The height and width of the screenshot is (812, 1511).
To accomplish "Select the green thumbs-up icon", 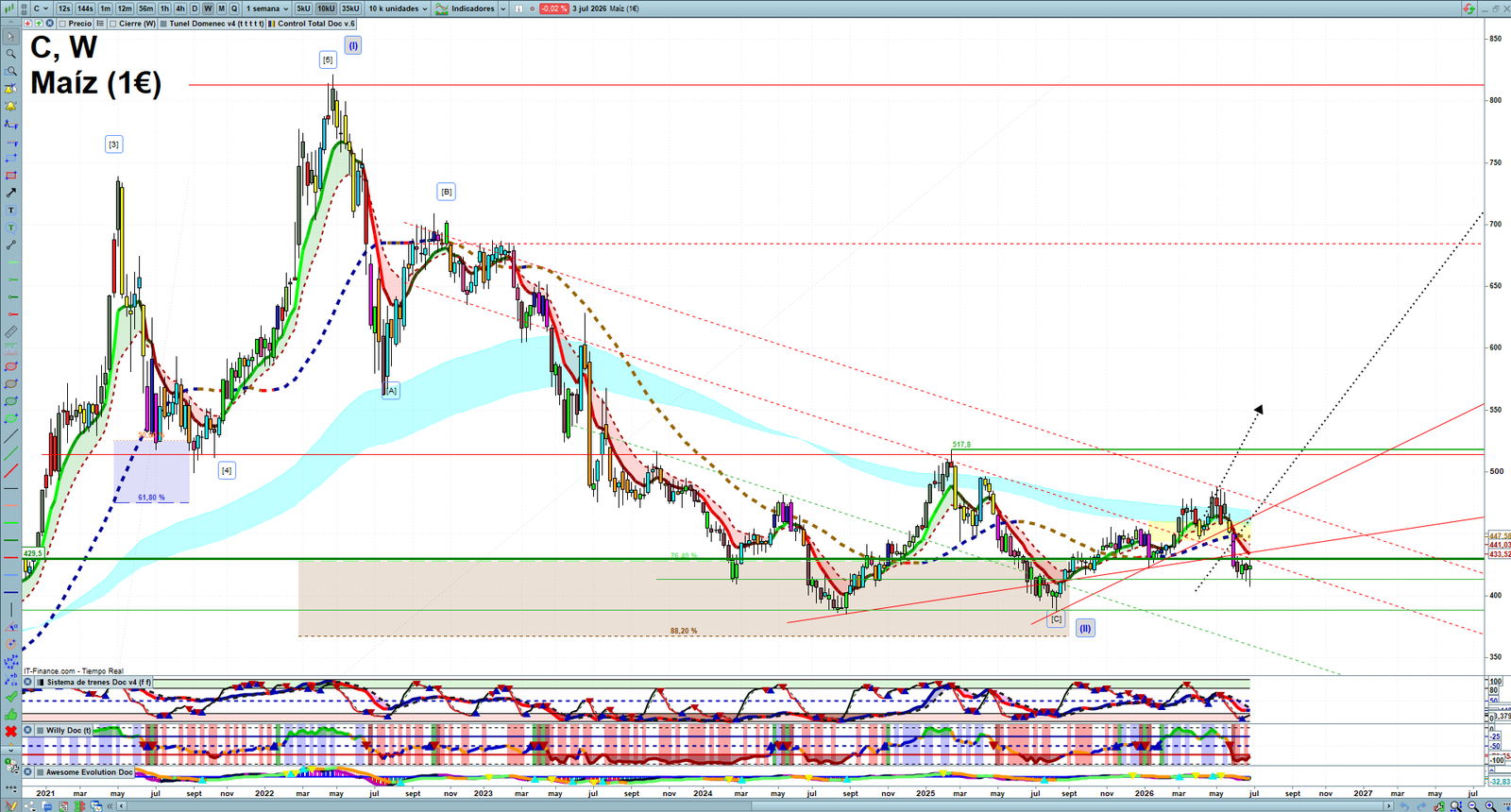I will (x=11, y=715).
